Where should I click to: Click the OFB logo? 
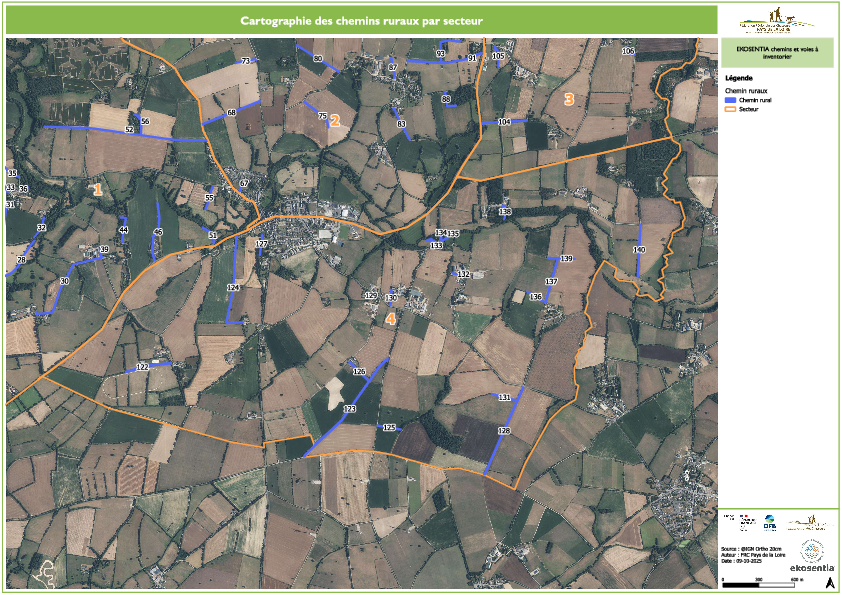click(770, 521)
